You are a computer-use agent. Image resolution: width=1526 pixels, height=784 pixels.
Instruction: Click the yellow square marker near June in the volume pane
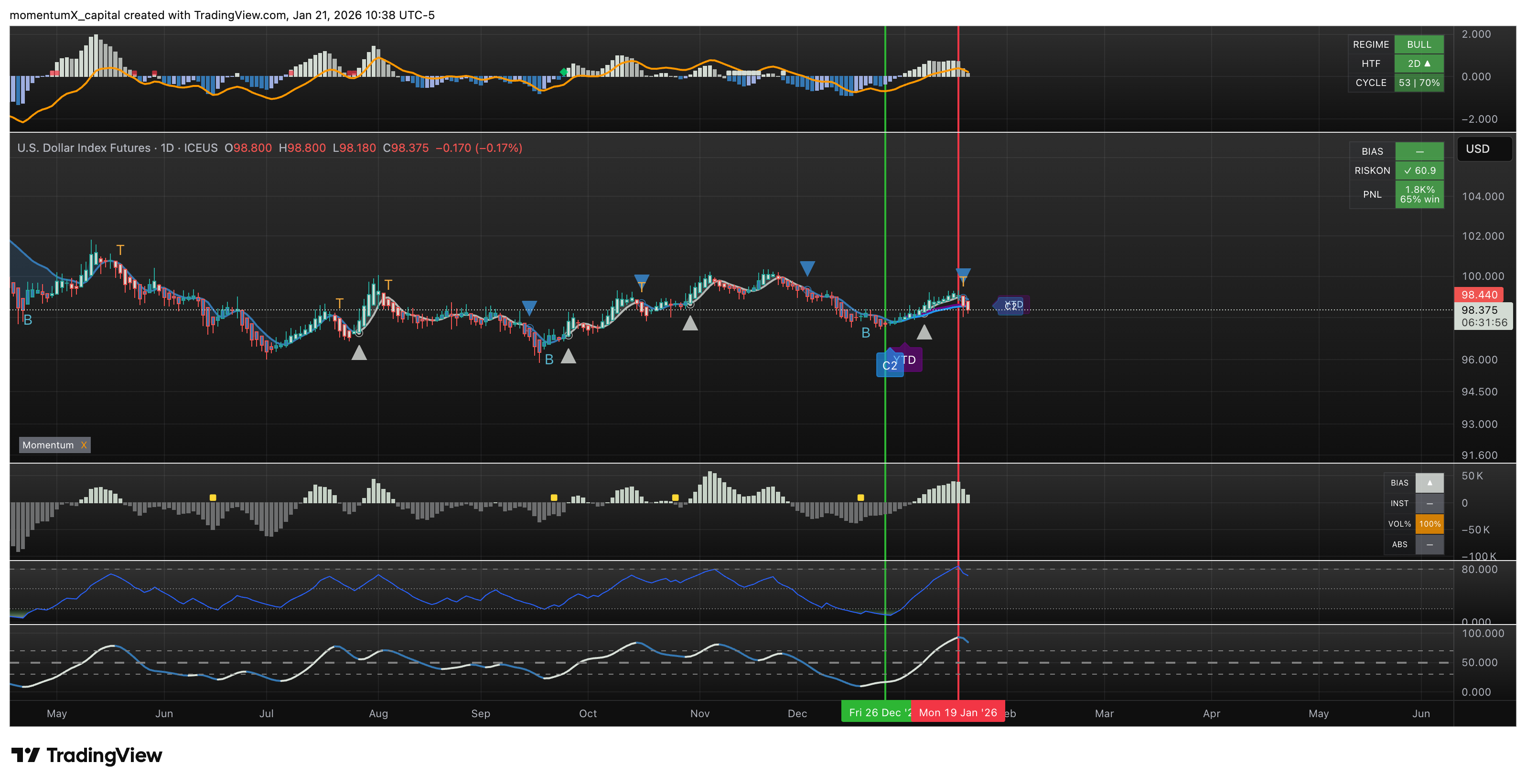click(213, 498)
